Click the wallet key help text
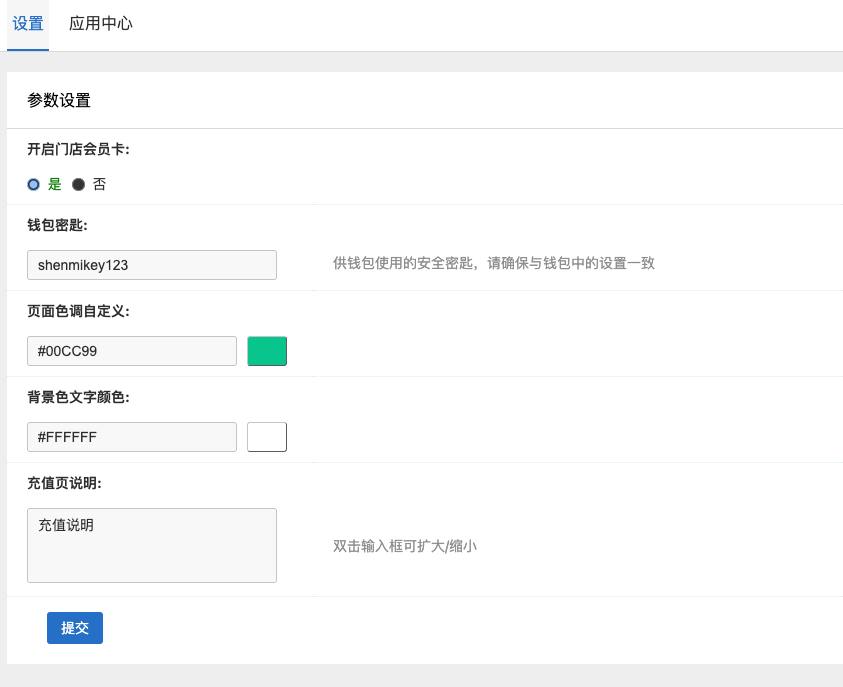 [x=494, y=264]
